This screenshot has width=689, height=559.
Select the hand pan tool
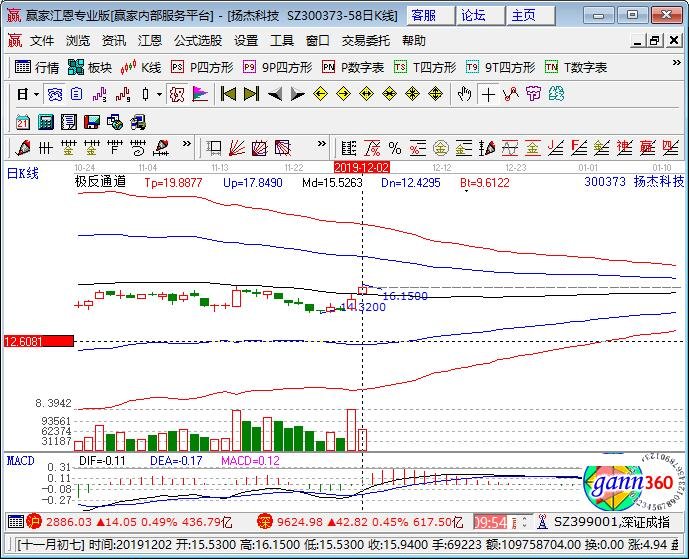tap(464, 94)
